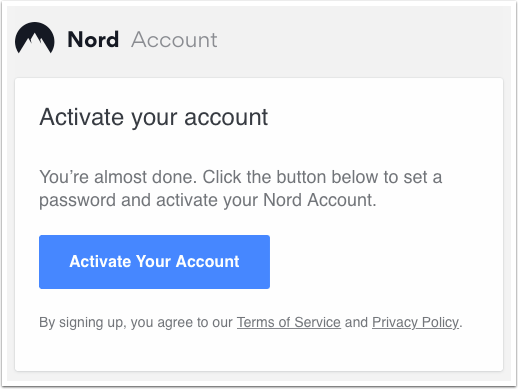Screen dimensions: 518x389
Task: Click the word "Account" on the blue button
Action: coord(207,261)
